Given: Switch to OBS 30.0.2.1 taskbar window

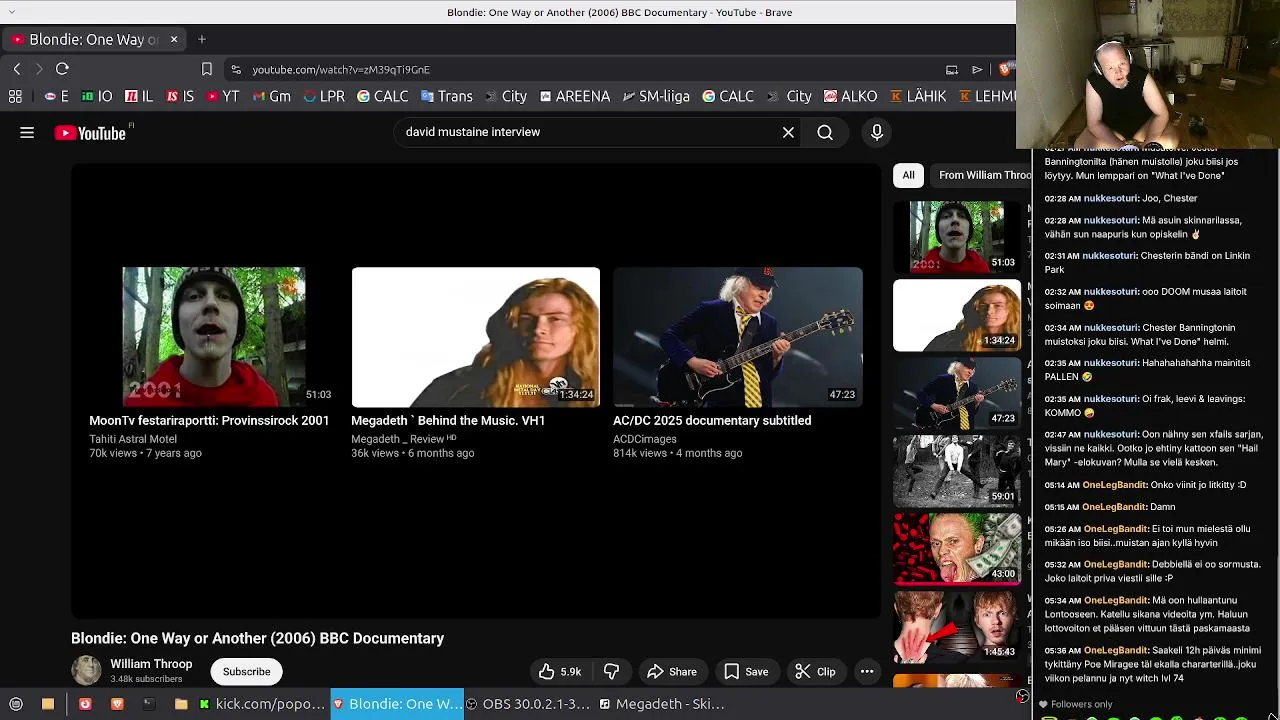Looking at the screenshot, I should [x=529, y=704].
